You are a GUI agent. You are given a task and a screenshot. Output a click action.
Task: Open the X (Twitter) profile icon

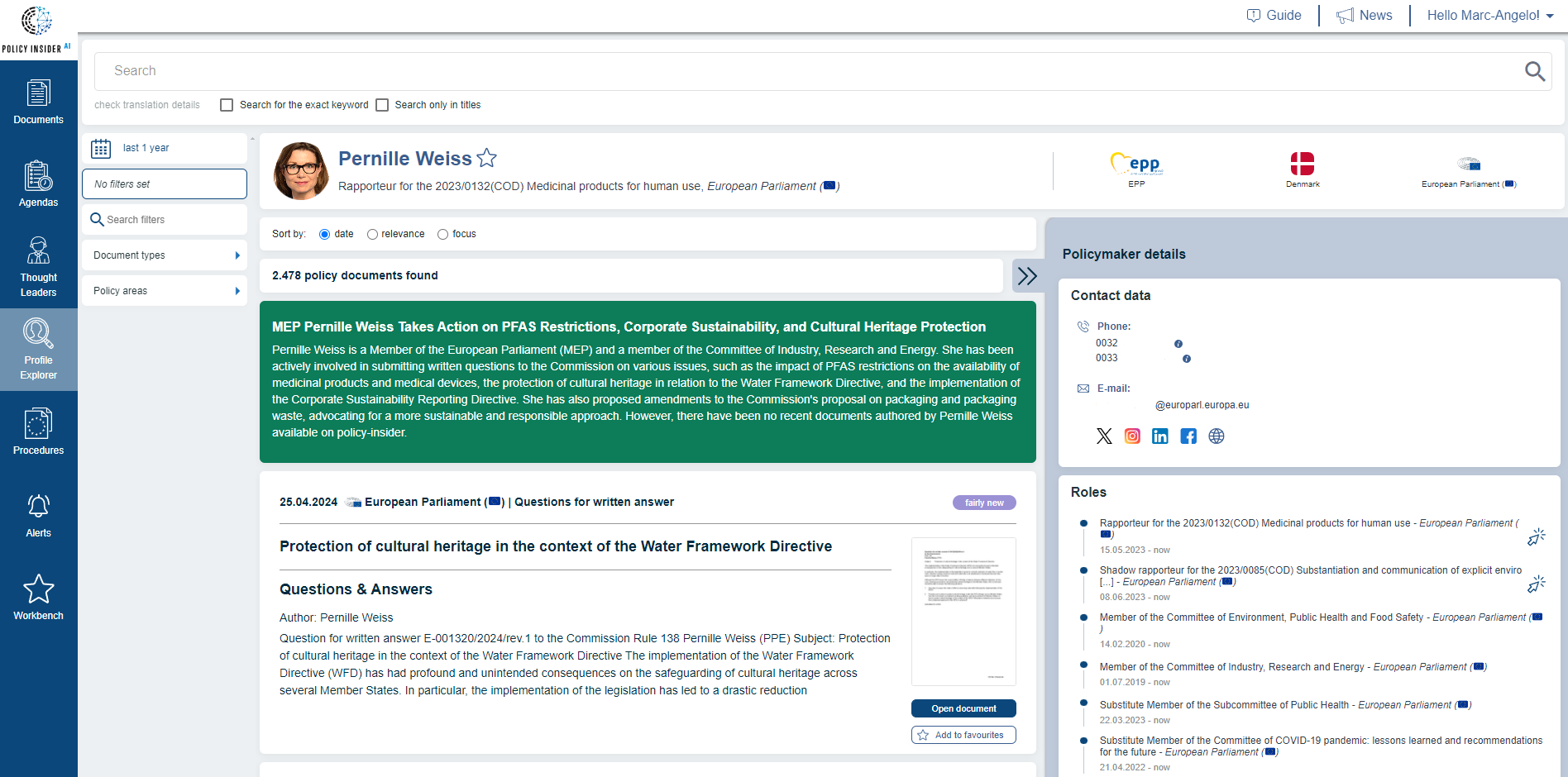pyautogui.click(x=1104, y=436)
